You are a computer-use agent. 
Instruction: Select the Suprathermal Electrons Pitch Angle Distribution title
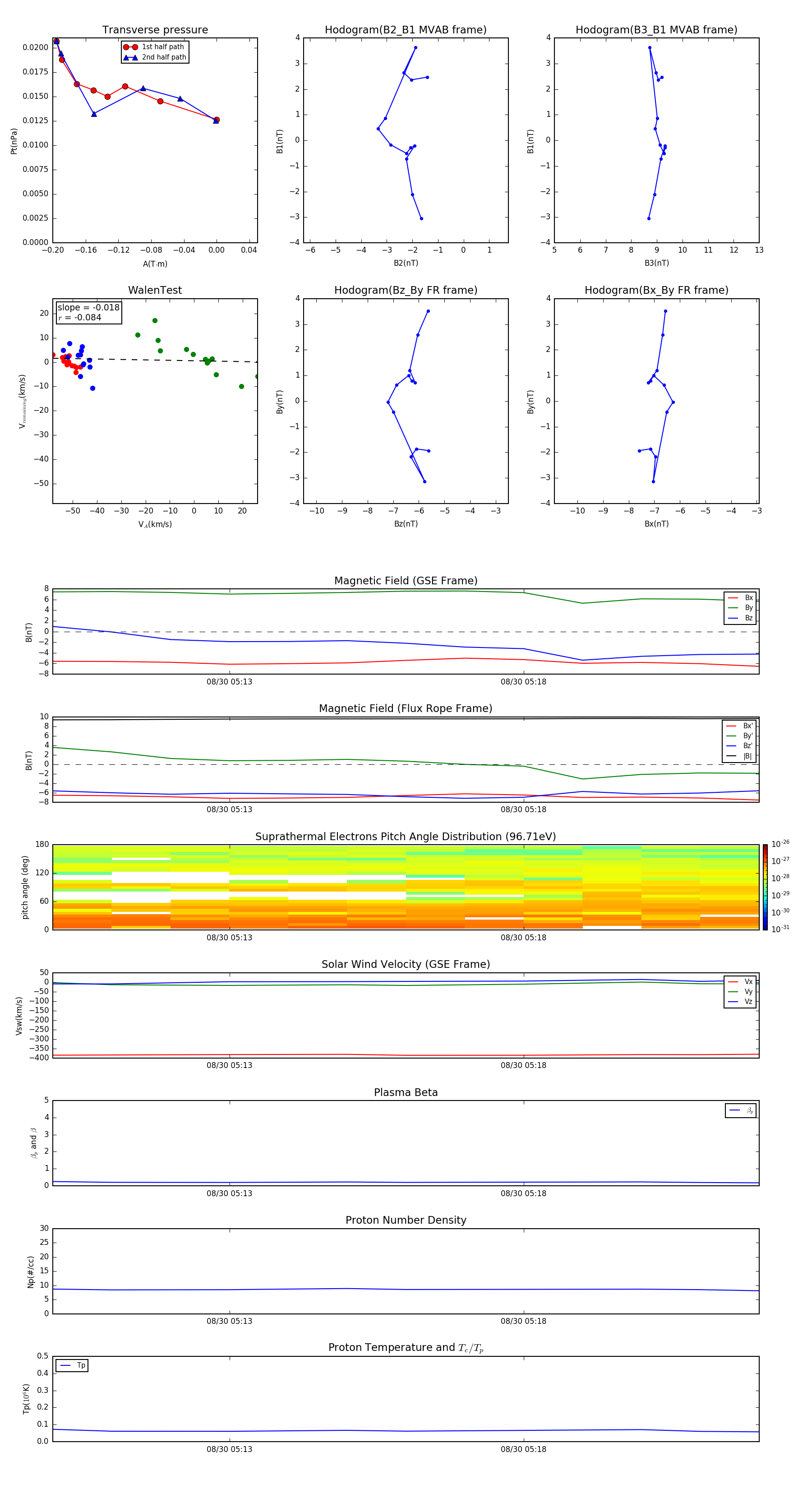tap(406, 837)
